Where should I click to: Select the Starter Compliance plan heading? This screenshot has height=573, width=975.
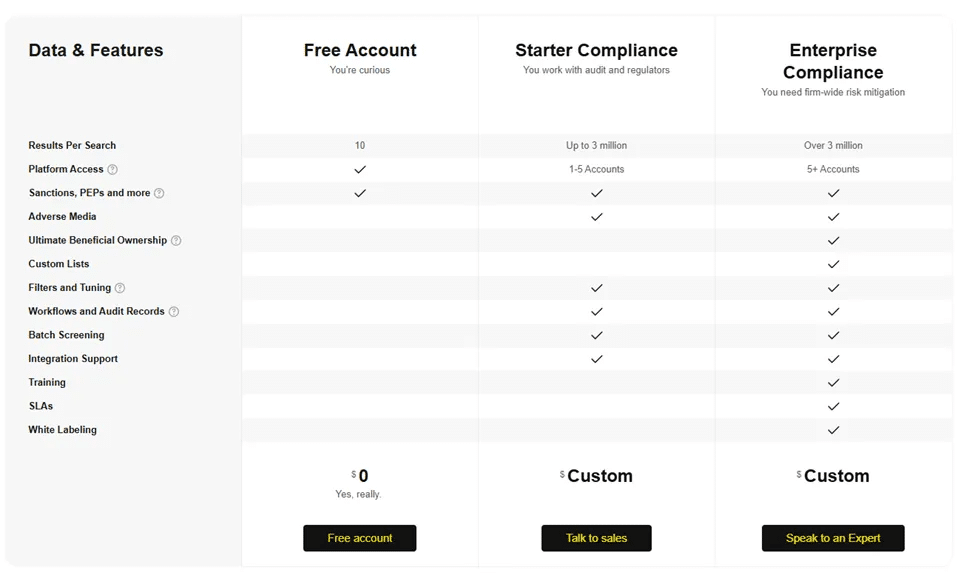tap(596, 50)
